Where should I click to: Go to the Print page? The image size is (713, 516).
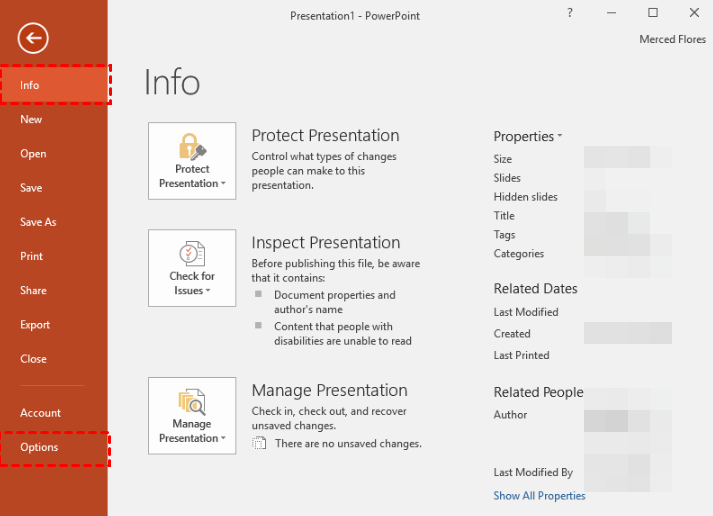31,256
